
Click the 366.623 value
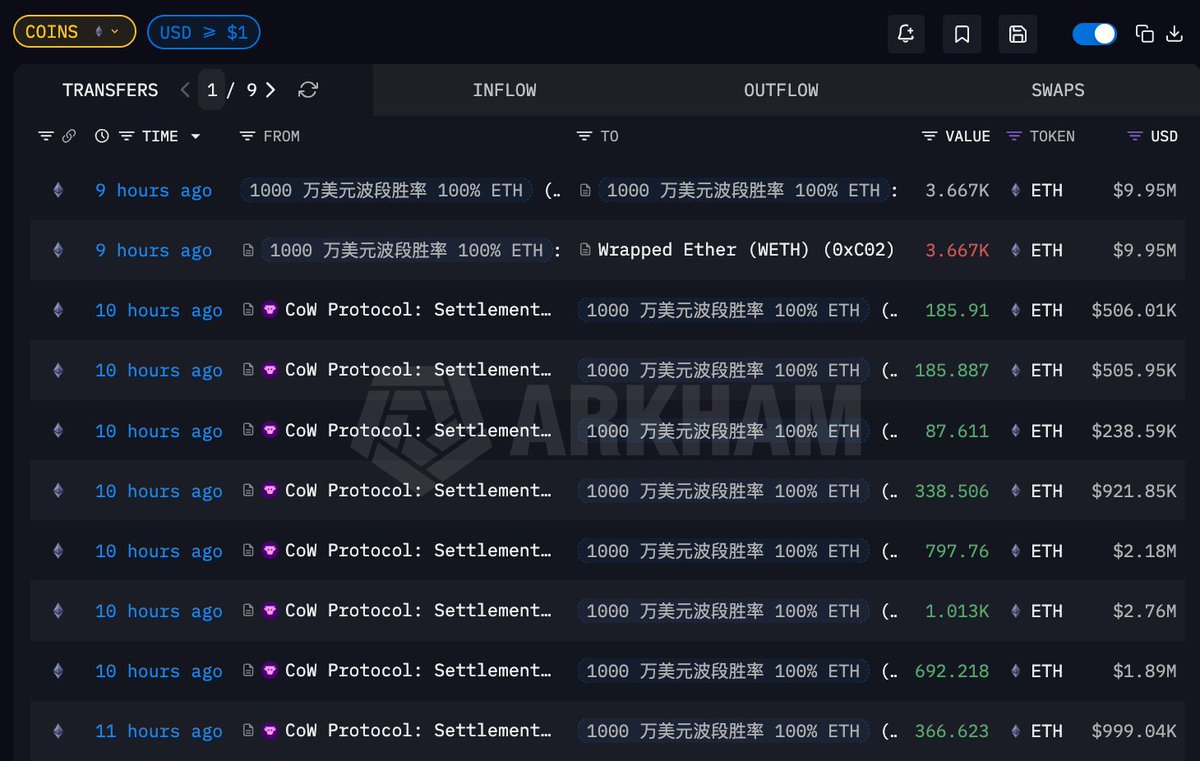952,731
